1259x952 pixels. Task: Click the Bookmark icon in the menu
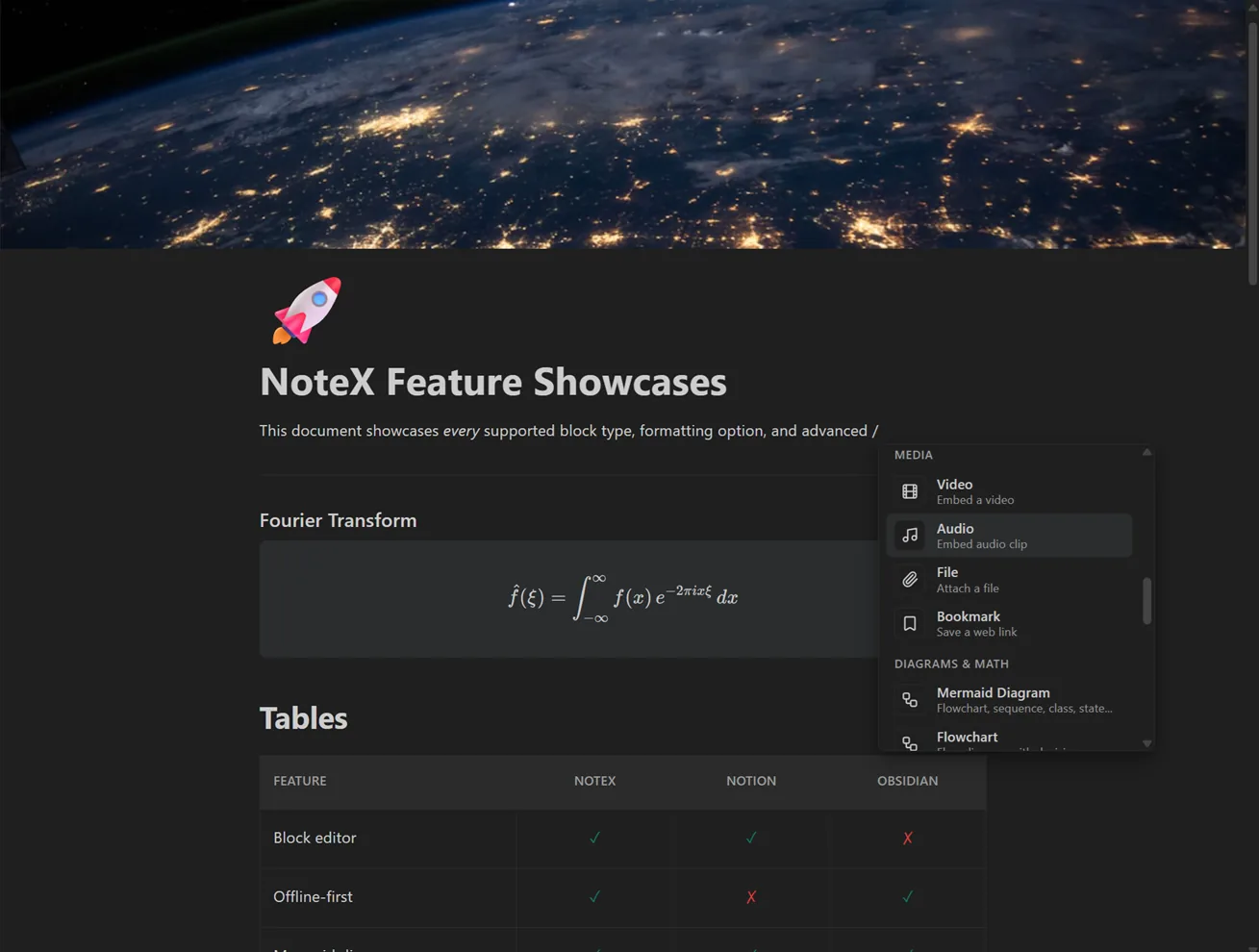pyautogui.click(x=910, y=624)
